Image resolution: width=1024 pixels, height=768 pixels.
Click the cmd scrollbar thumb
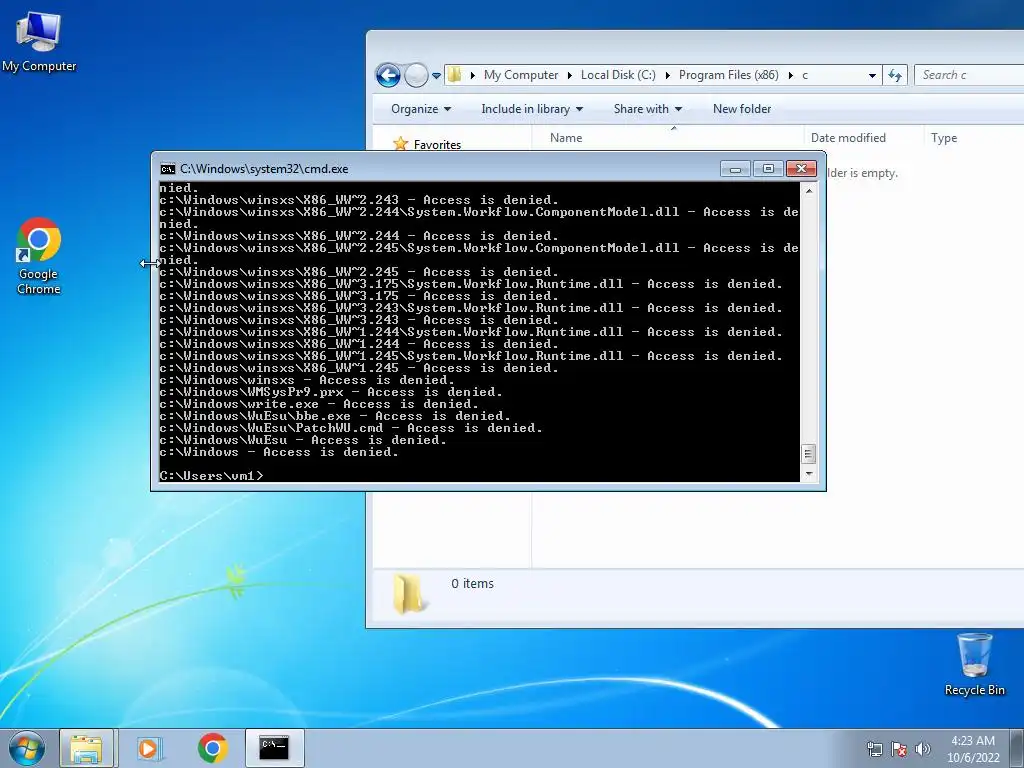809,454
